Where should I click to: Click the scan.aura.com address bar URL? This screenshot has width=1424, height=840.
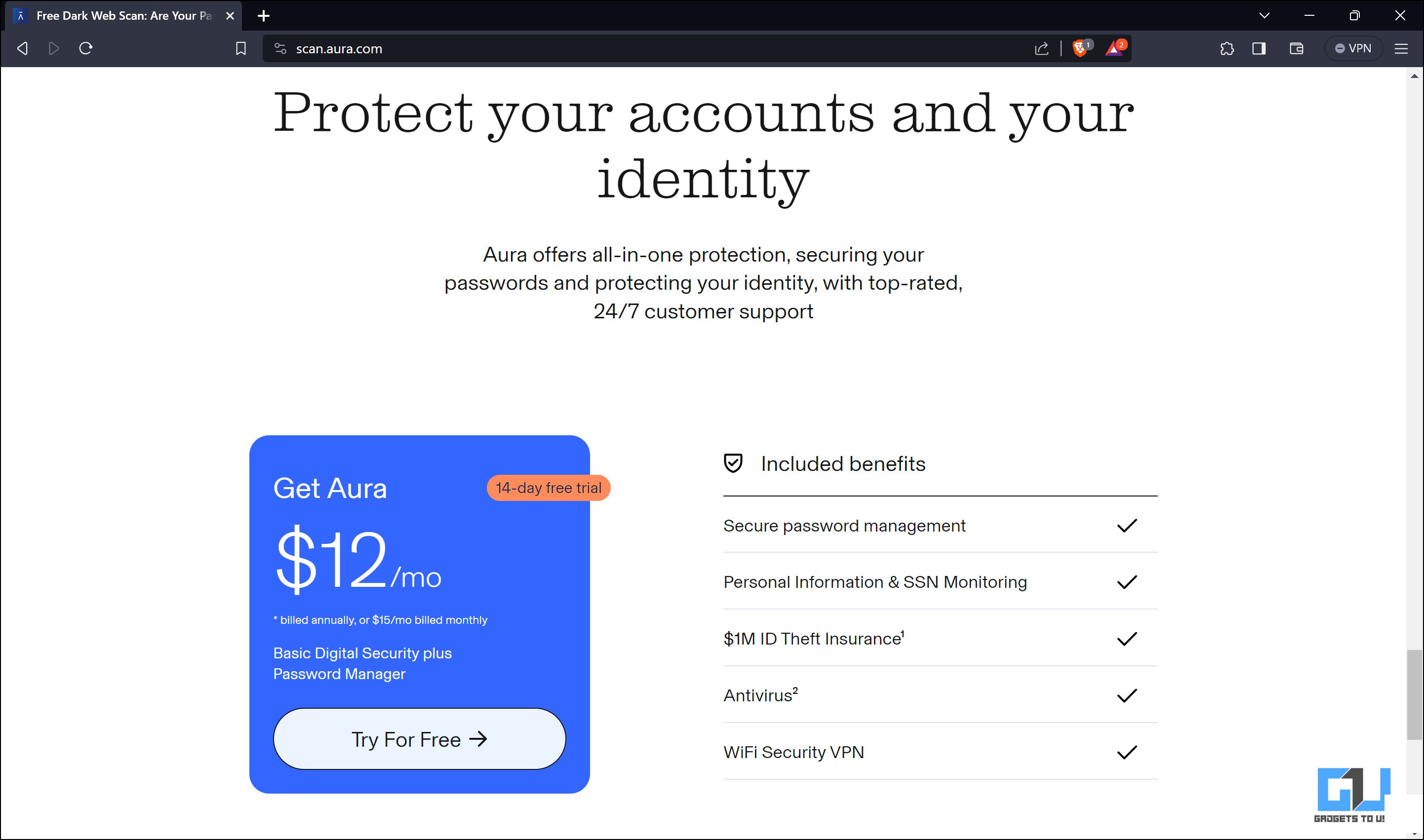(339, 47)
